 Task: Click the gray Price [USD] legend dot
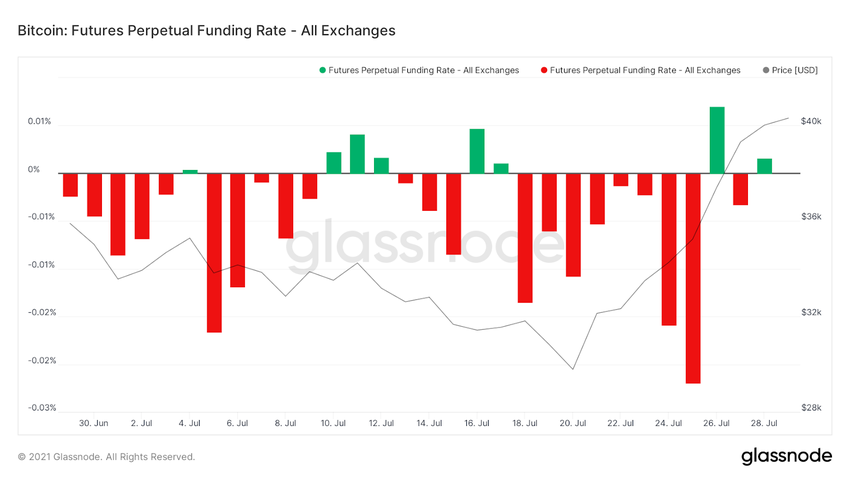766,70
